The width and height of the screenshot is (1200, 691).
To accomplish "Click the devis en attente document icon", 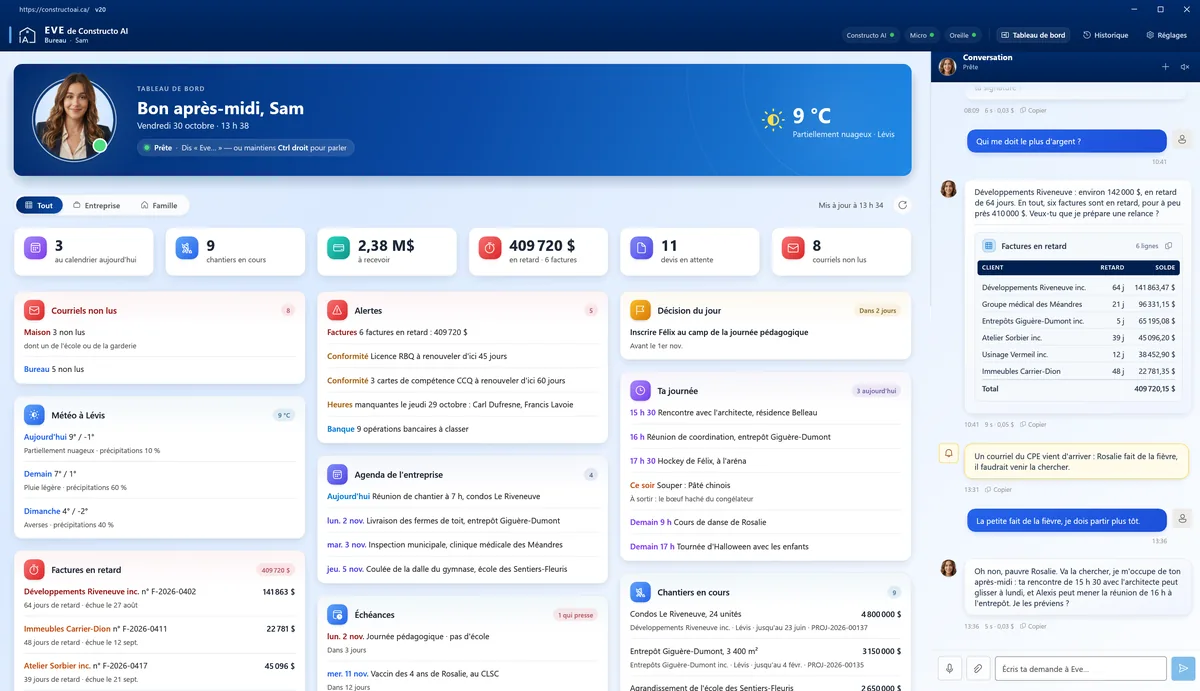I will coord(641,248).
